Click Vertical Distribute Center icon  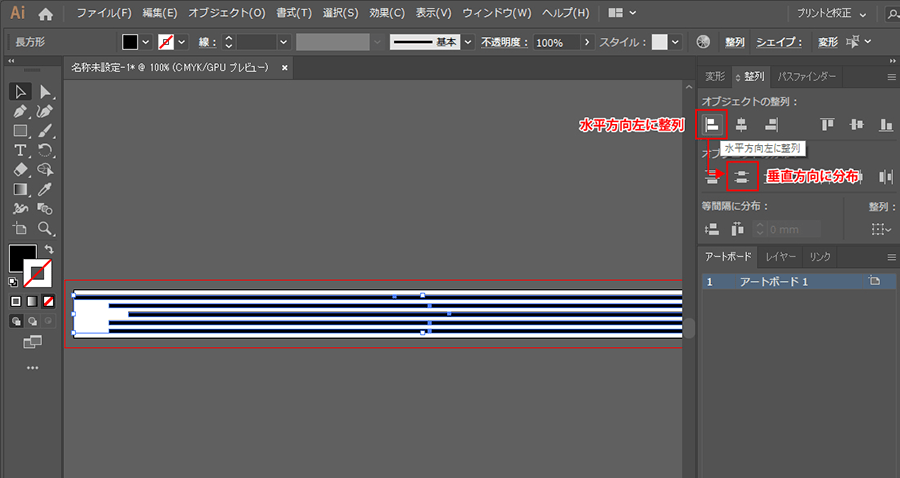click(x=742, y=177)
